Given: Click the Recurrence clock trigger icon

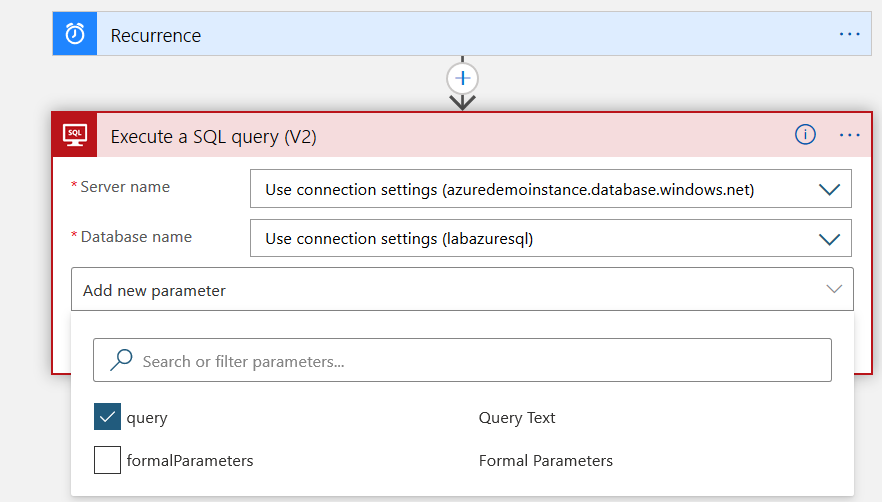Looking at the screenshot, I should (75, 35).
